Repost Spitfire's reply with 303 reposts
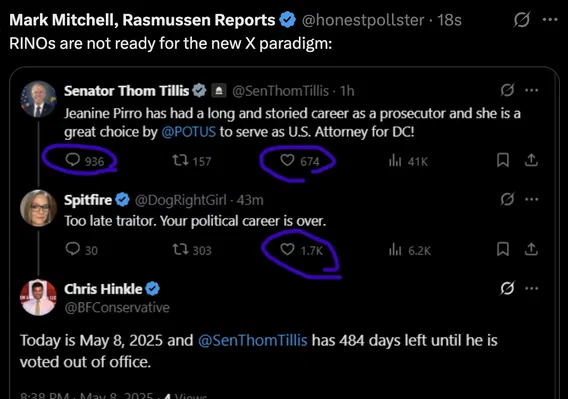 click(x=180, y=249)
